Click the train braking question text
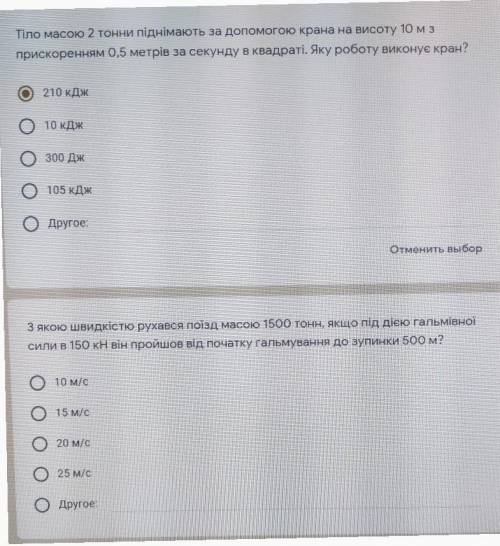500x546 pixels. [x=251, y=333]
